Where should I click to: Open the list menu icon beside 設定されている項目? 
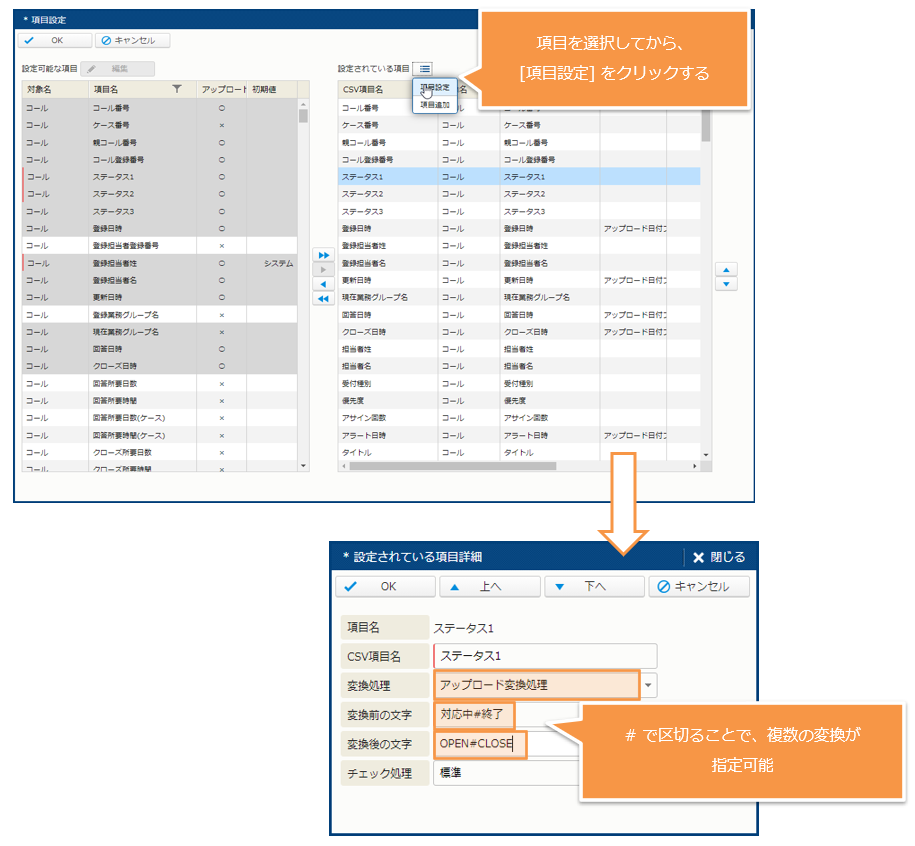[x=425, y=68]
